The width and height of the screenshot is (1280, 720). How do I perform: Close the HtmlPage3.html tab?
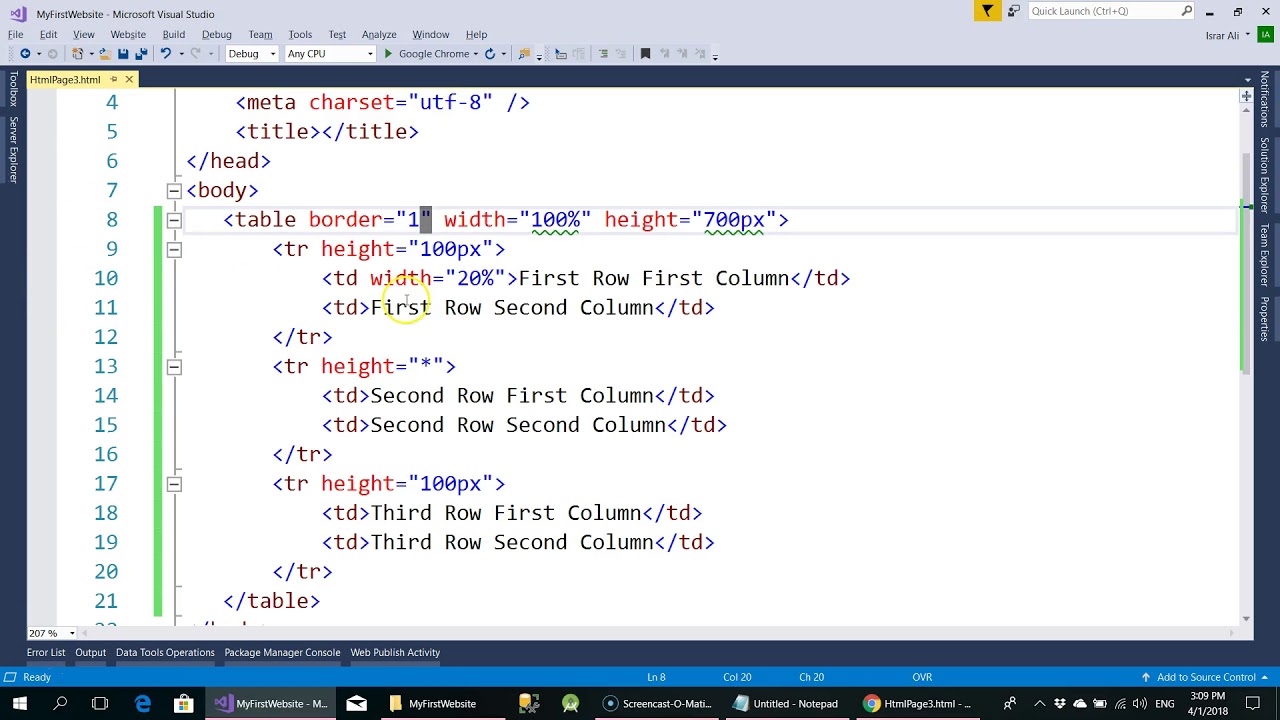pos(129,79)
